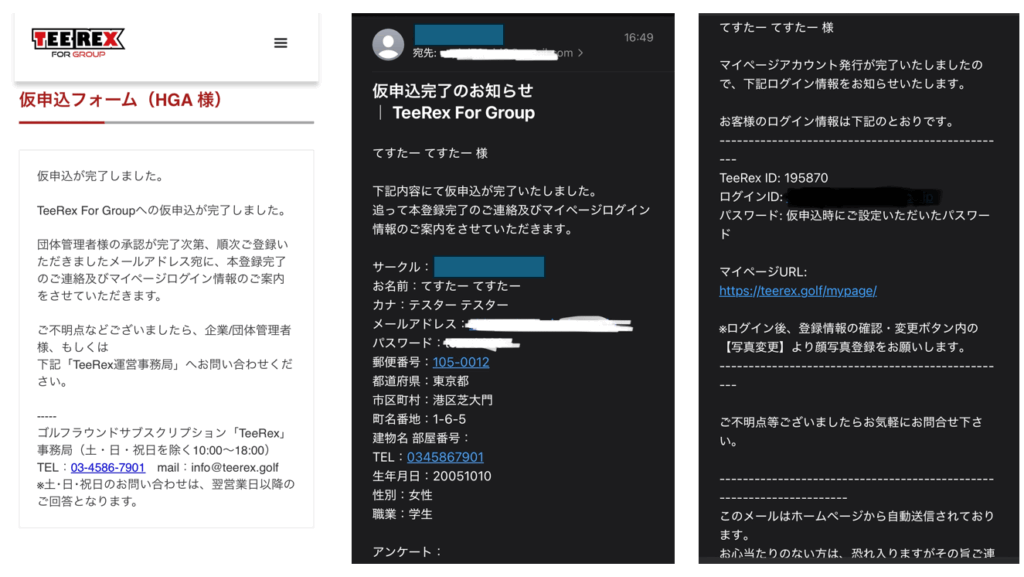The width and height of the screenshot is (1024, 577).
Task: Select the 町名番地：1-6-5 line
Action: (x=419, y=419)
